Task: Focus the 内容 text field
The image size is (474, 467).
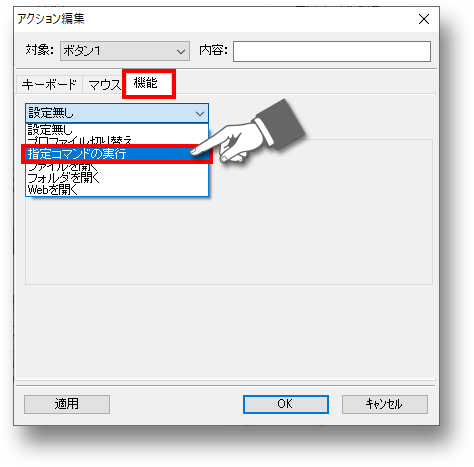Action: (332, 51)
